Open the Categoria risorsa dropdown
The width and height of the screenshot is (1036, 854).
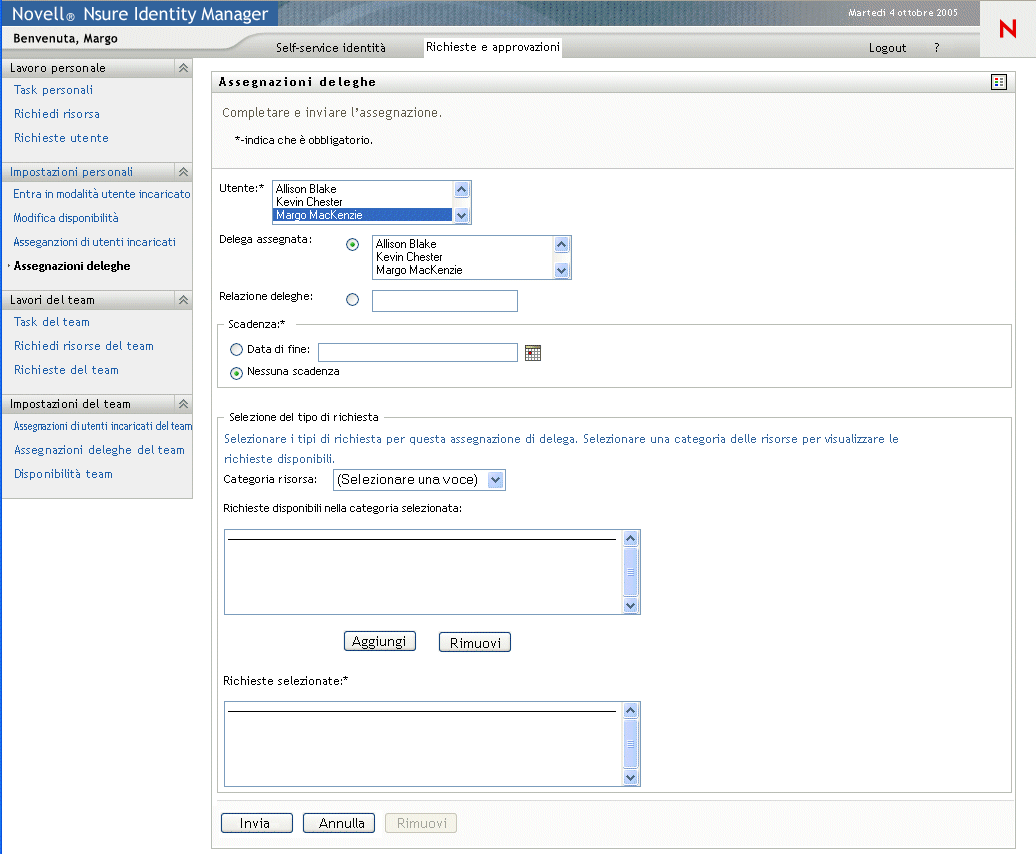click(419, 480)
